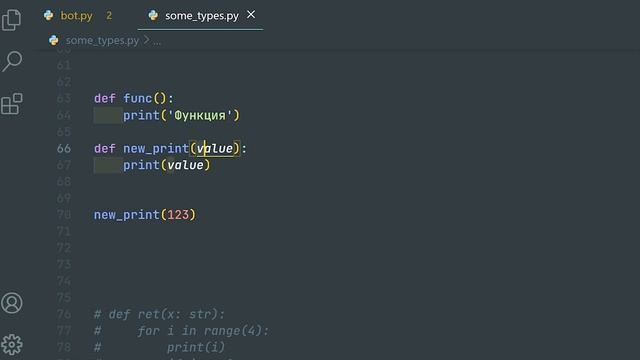The width and height of the screenshot is (640, 360).
Task: Click the value parameter in def new_print
Action: (x=215, y=149)
